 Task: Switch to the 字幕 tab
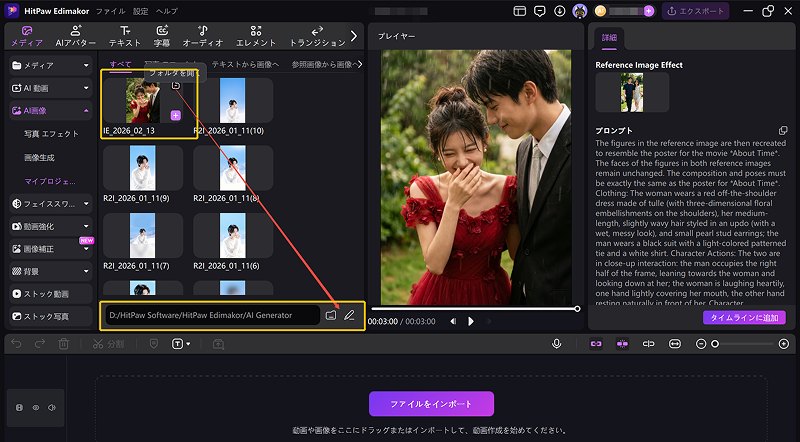pyautogui.click(x=162, y=36)
